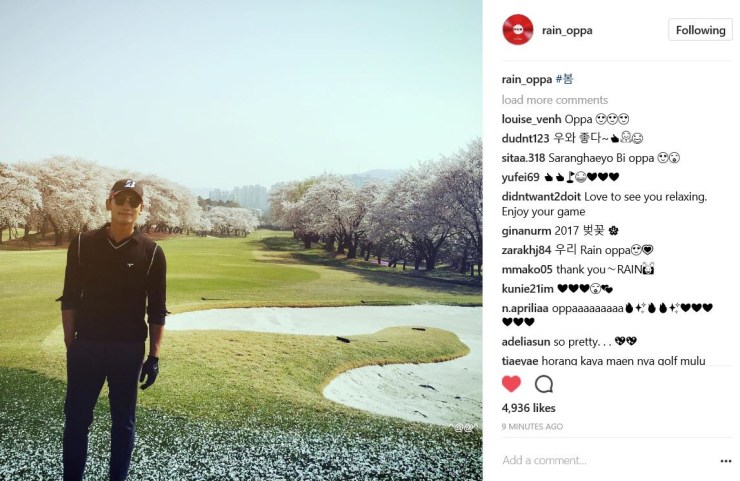This screenshot has width=740, height=481.
Task: Open yufei69 commenter profile
Action: click(521, 177)
